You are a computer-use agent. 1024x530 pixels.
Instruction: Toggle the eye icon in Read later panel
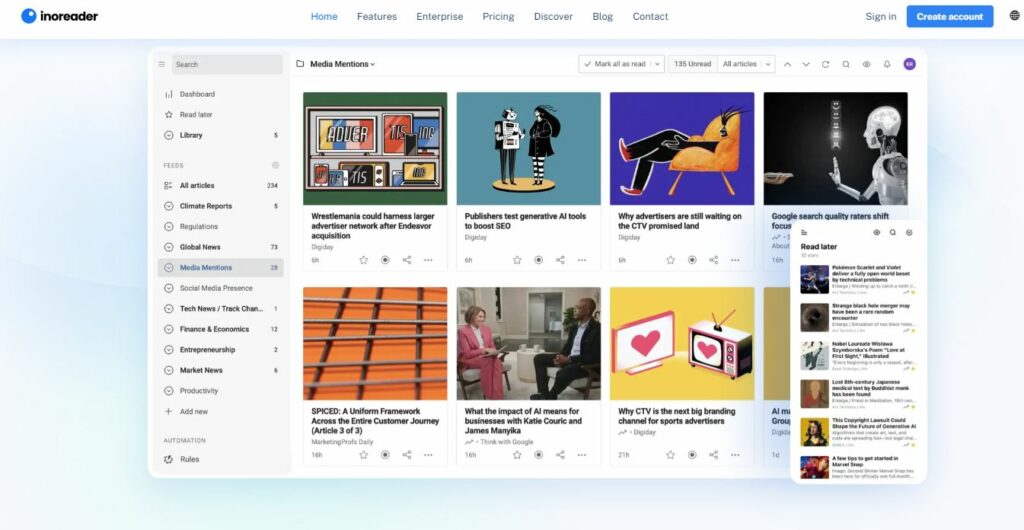(x=876, y=232)
